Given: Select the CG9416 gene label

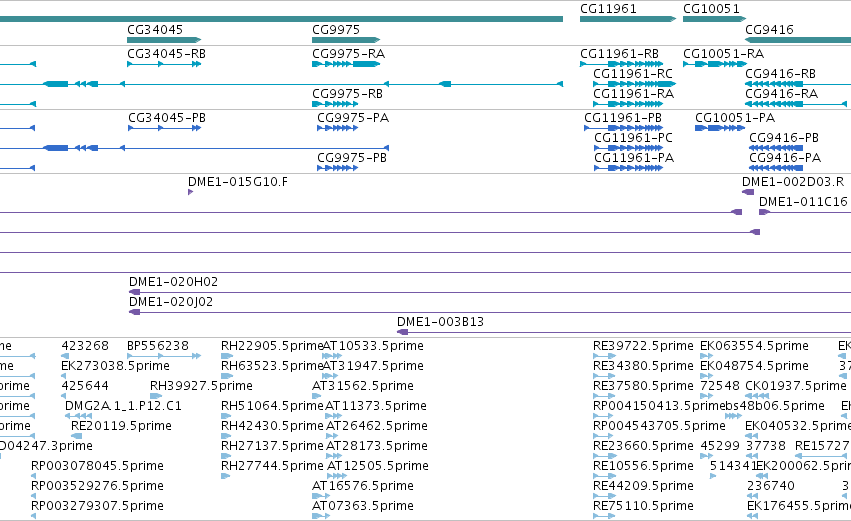Looking at the screenshot, I should pyautogui.click(x=769, y=30).
